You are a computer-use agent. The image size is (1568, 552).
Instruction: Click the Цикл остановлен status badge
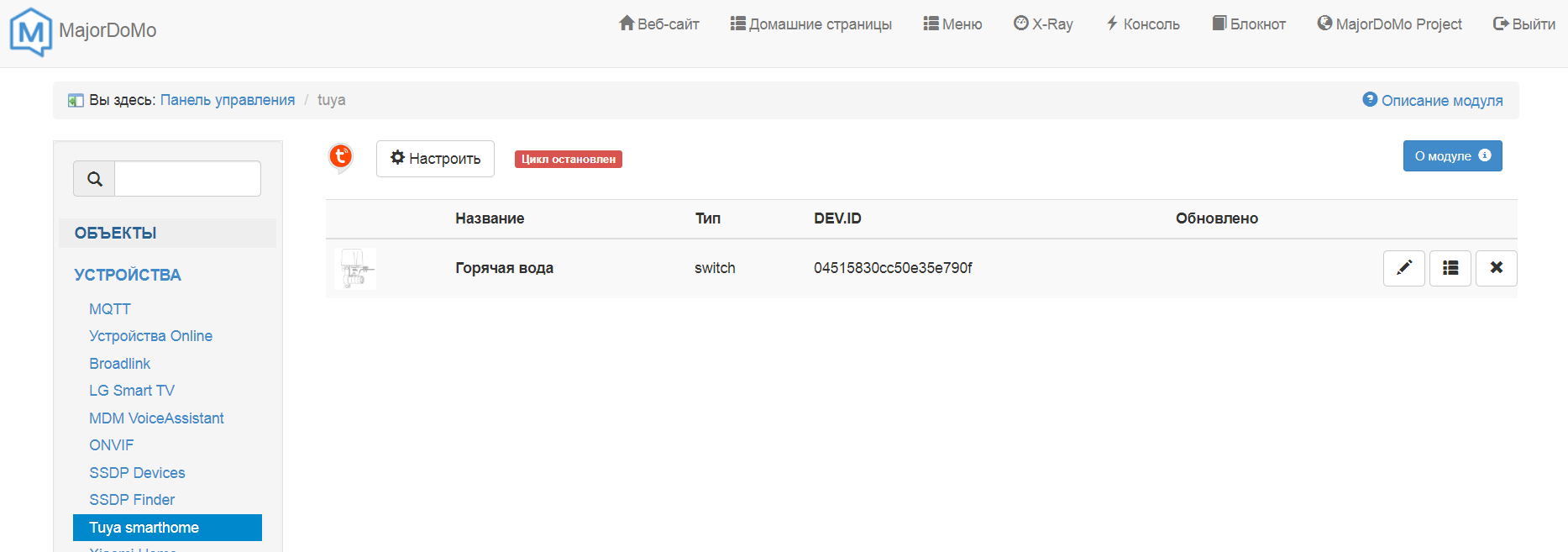[x=569, y=160]
